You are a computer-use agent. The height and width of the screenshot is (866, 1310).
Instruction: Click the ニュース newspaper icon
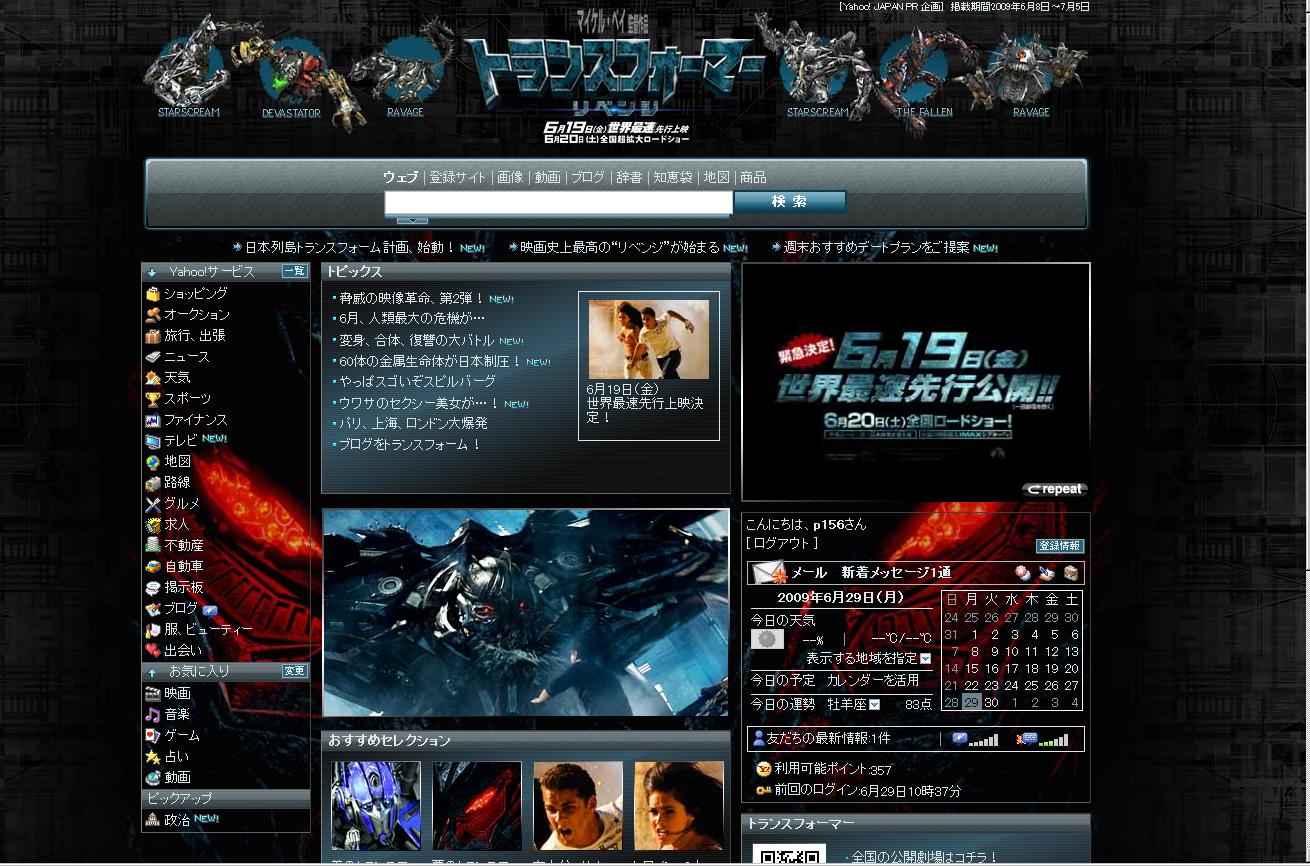click(x=153, y=357)
